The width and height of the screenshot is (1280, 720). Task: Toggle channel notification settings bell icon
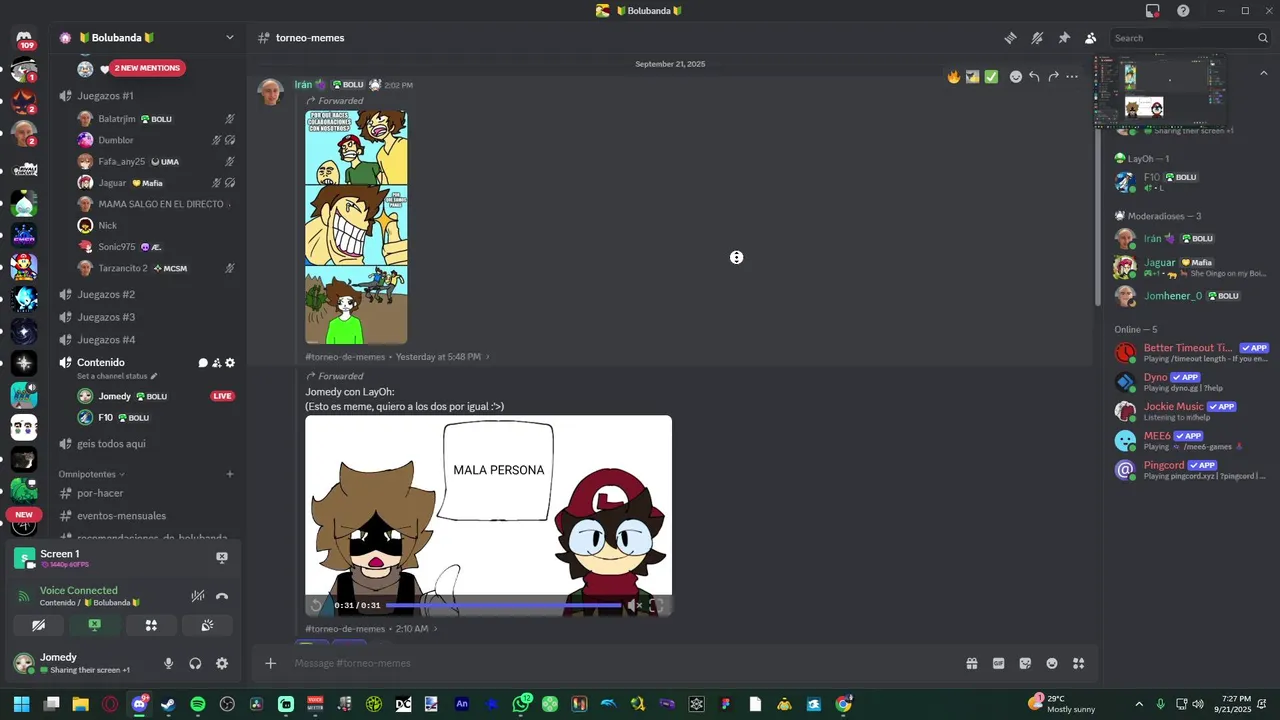(x=1037, y=38)
